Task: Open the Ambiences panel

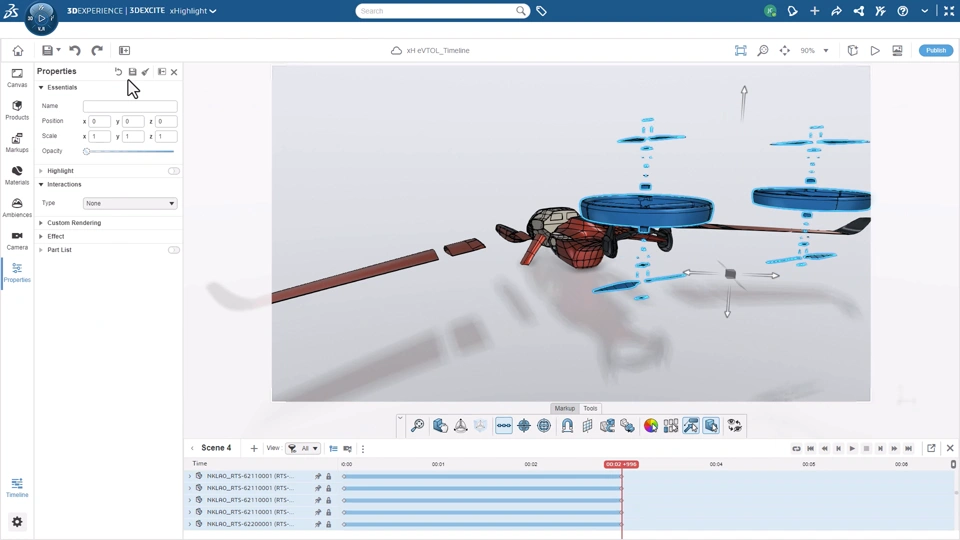Action: [x=17, y=208]
